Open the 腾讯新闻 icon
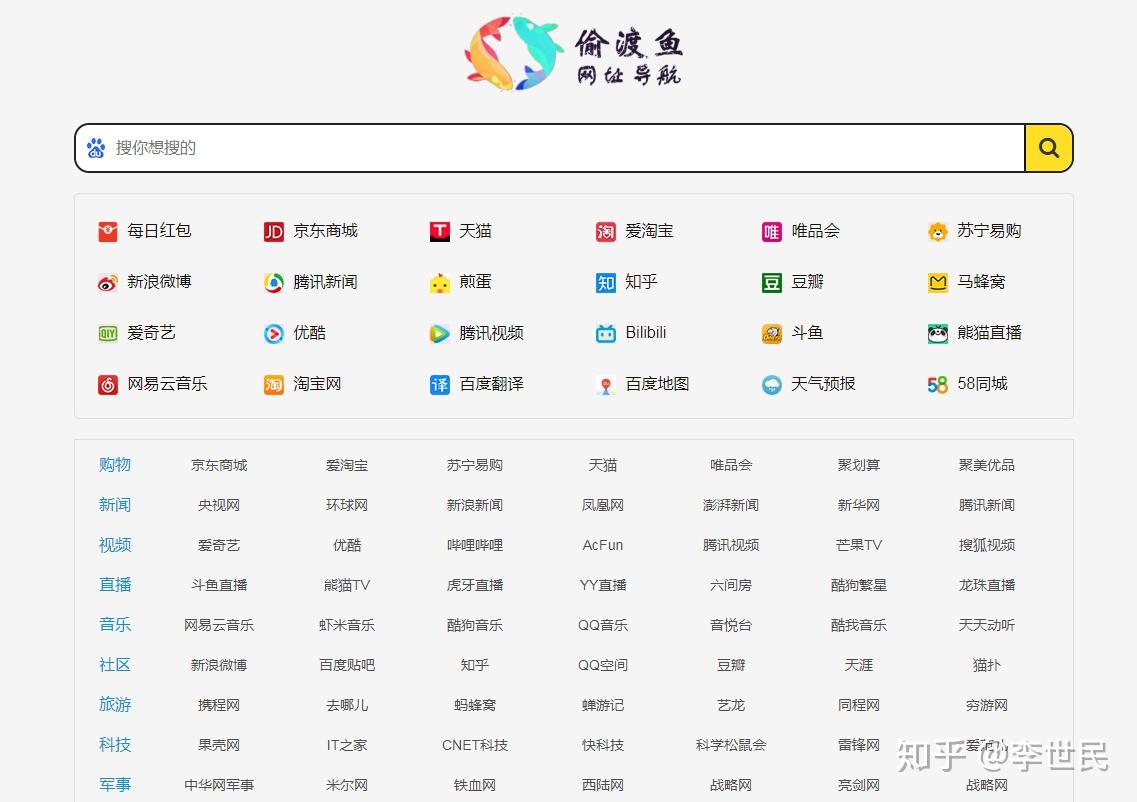 (x=273, y=283)
